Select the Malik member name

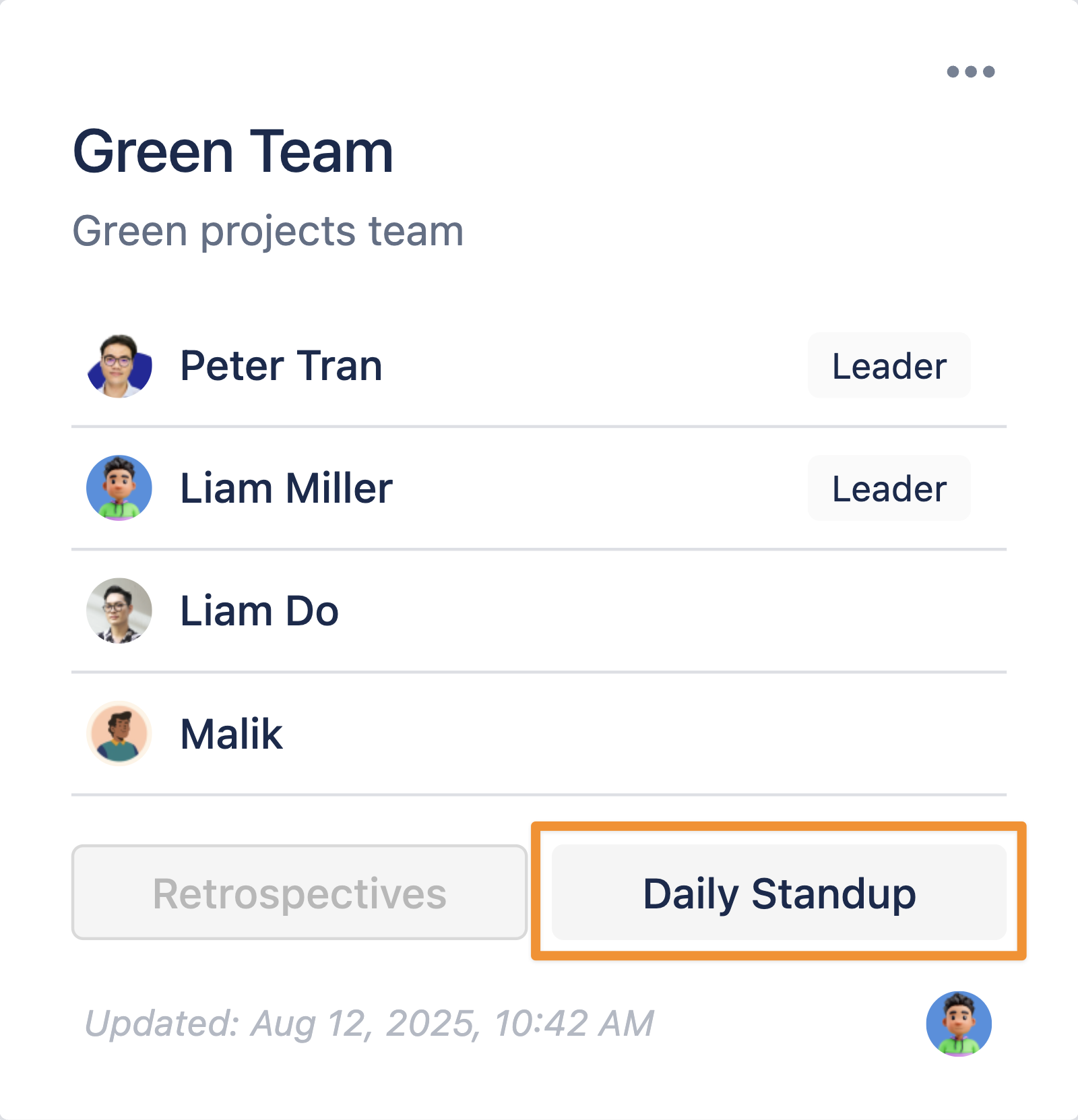coord(232,733)
